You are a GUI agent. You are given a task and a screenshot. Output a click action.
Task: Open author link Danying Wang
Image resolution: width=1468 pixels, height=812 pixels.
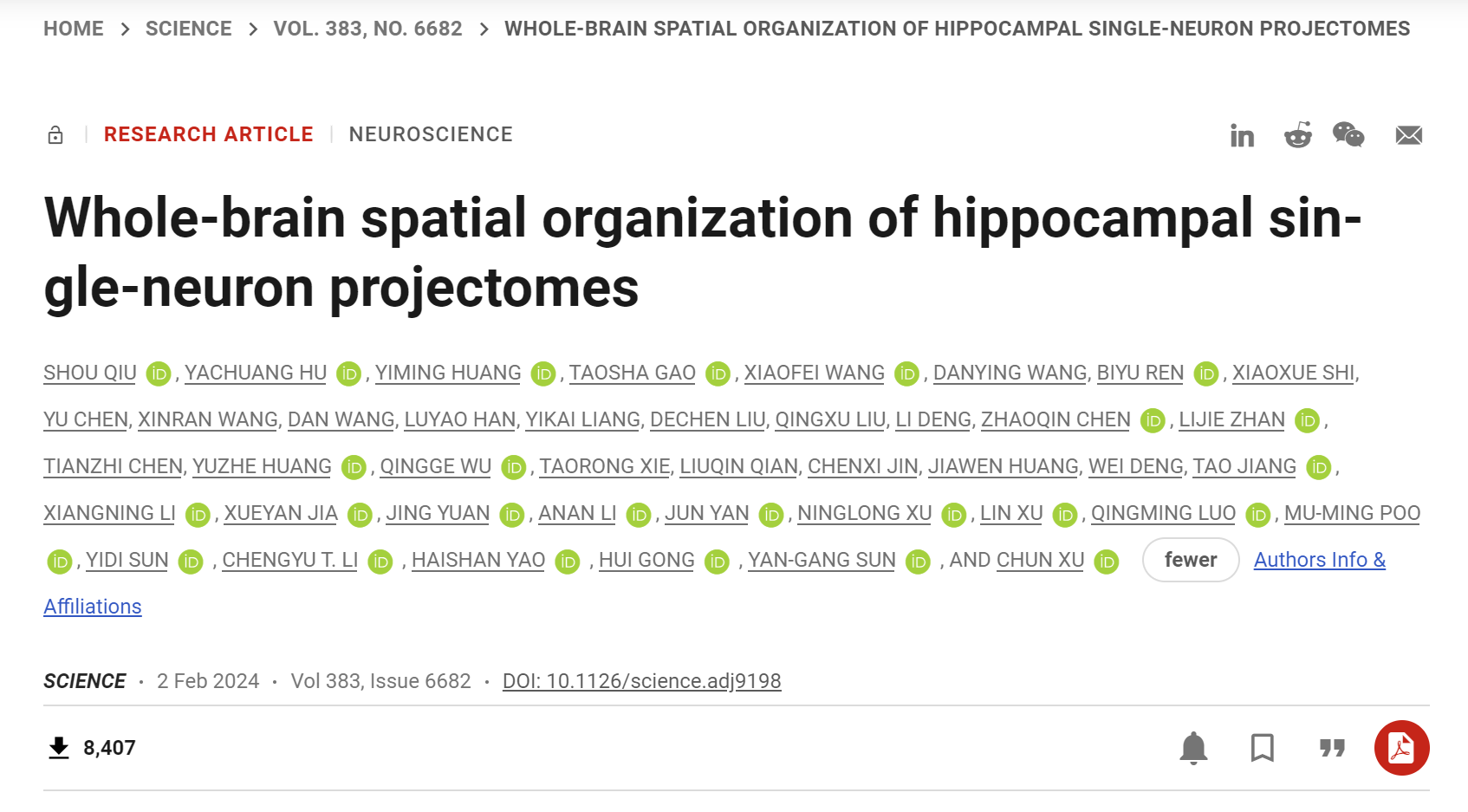pos(1010,373)
